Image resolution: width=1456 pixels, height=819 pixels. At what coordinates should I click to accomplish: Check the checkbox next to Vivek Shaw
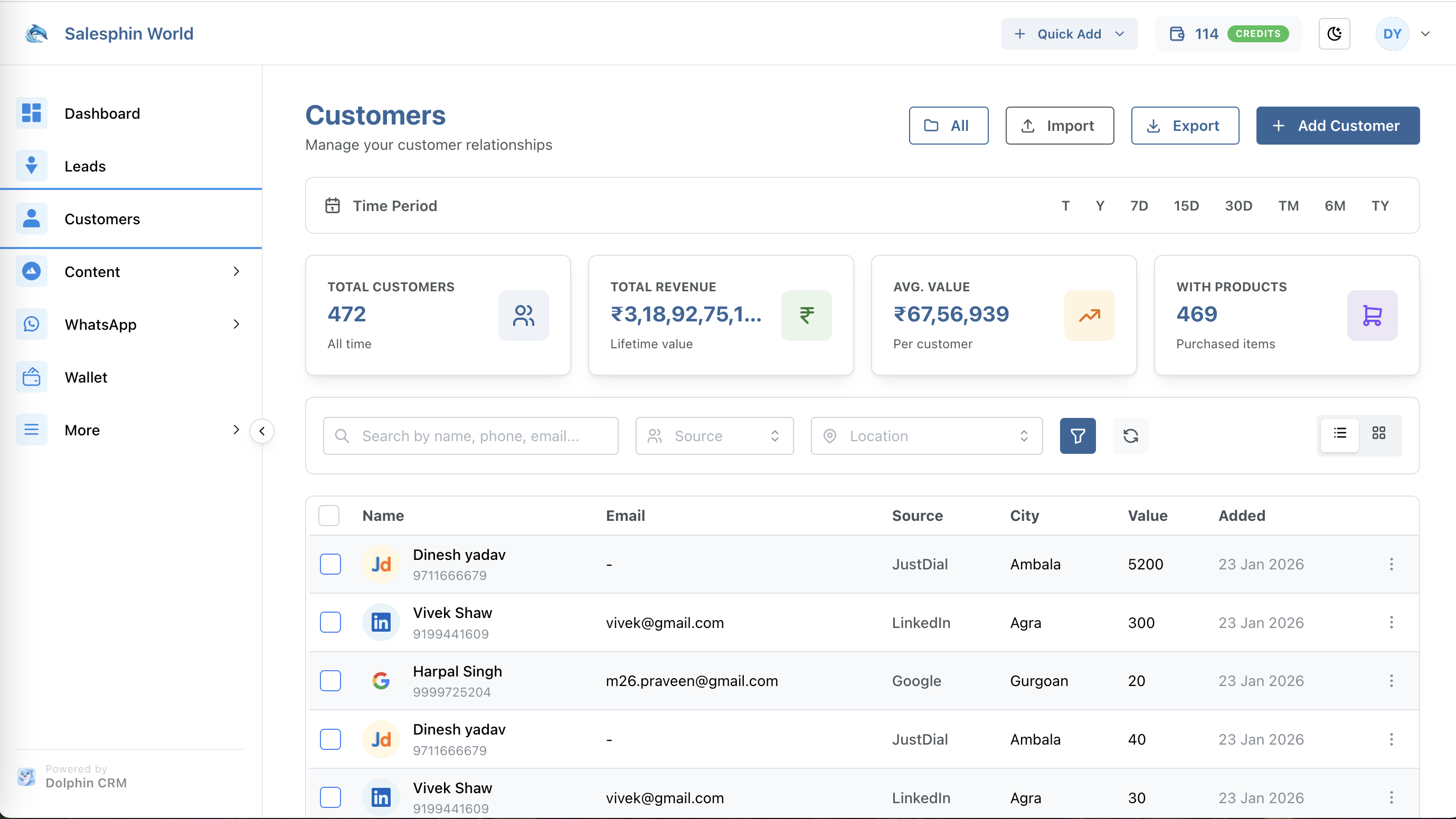pyautogui.click(x=330, y=623)
